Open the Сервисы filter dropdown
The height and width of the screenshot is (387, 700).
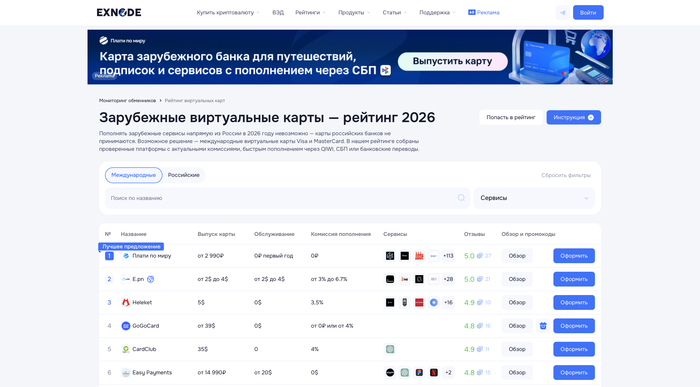(534, 198)
